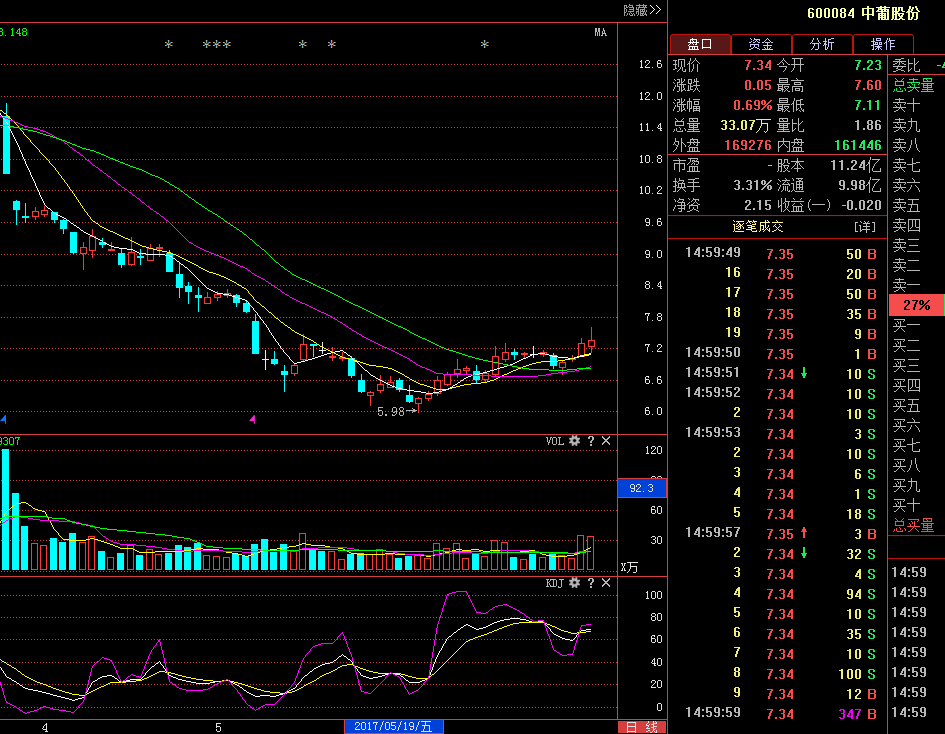Click the red 27% ratio bar
This screenshot has height=734, width=945.
pos(916,305)
